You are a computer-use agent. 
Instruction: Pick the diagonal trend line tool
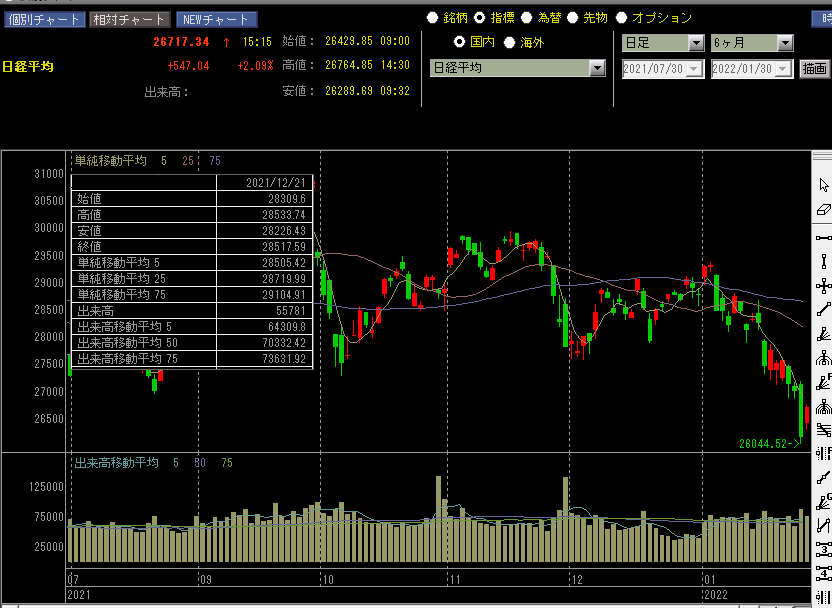coord(823,310)
